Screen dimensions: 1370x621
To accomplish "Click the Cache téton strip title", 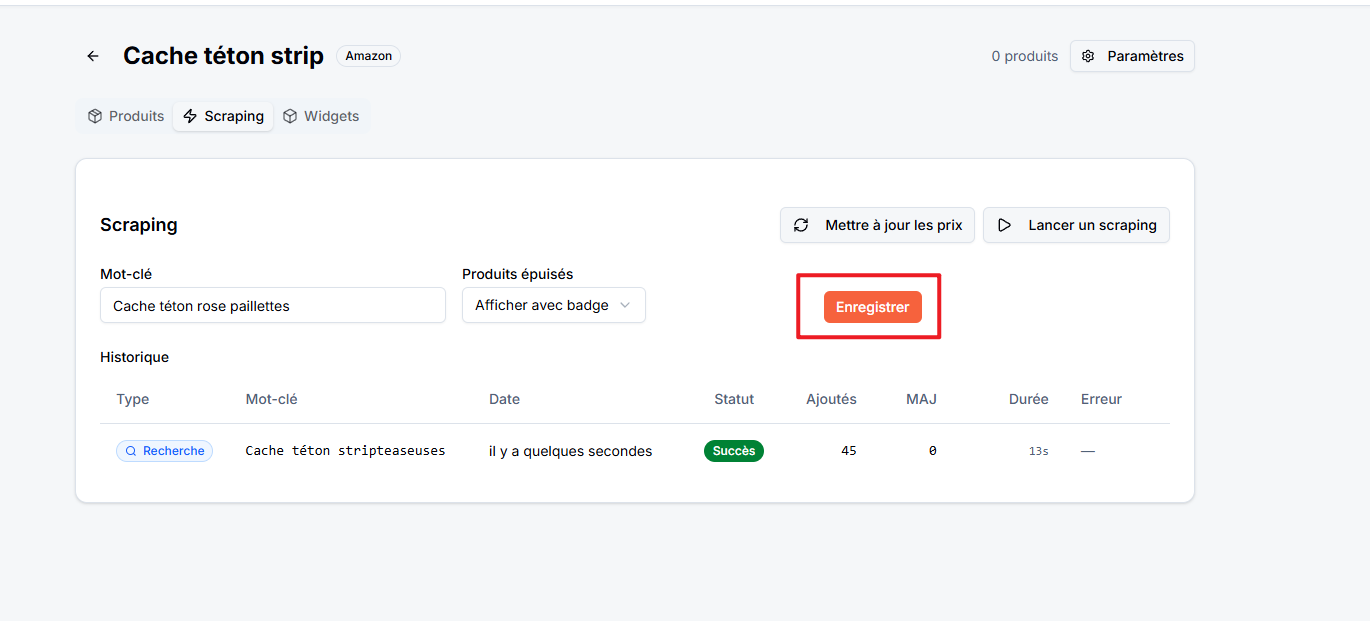I will tap(223, 56).
